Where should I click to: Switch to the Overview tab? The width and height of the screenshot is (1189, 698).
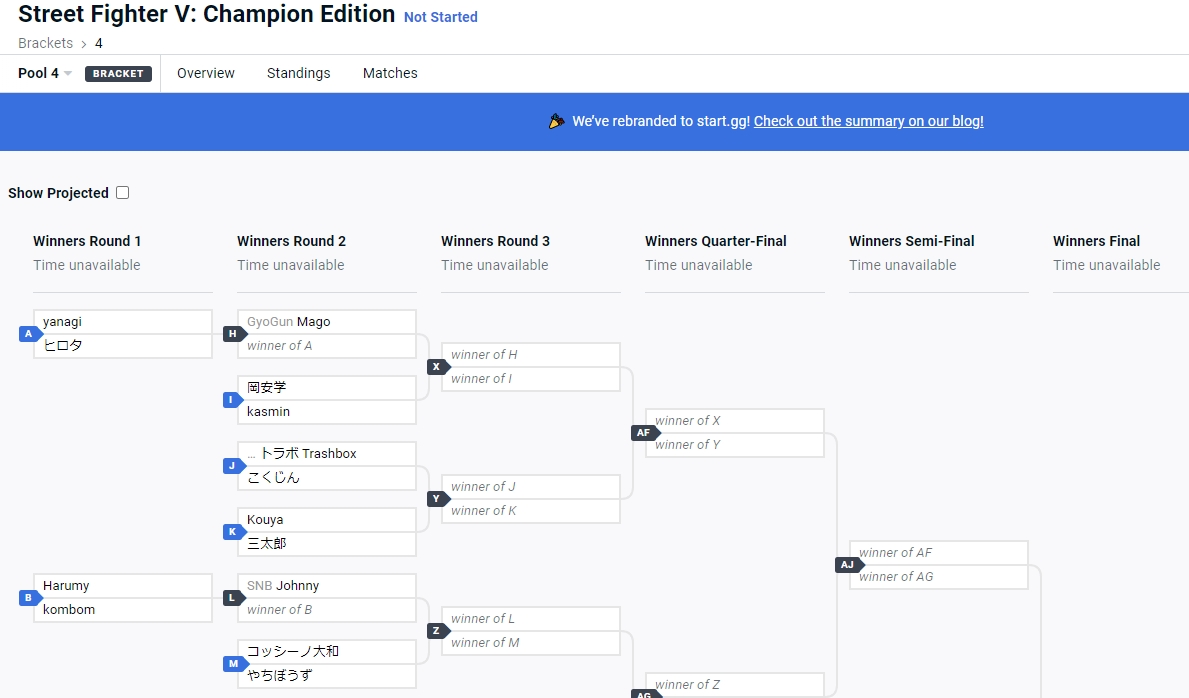point(205,73)
